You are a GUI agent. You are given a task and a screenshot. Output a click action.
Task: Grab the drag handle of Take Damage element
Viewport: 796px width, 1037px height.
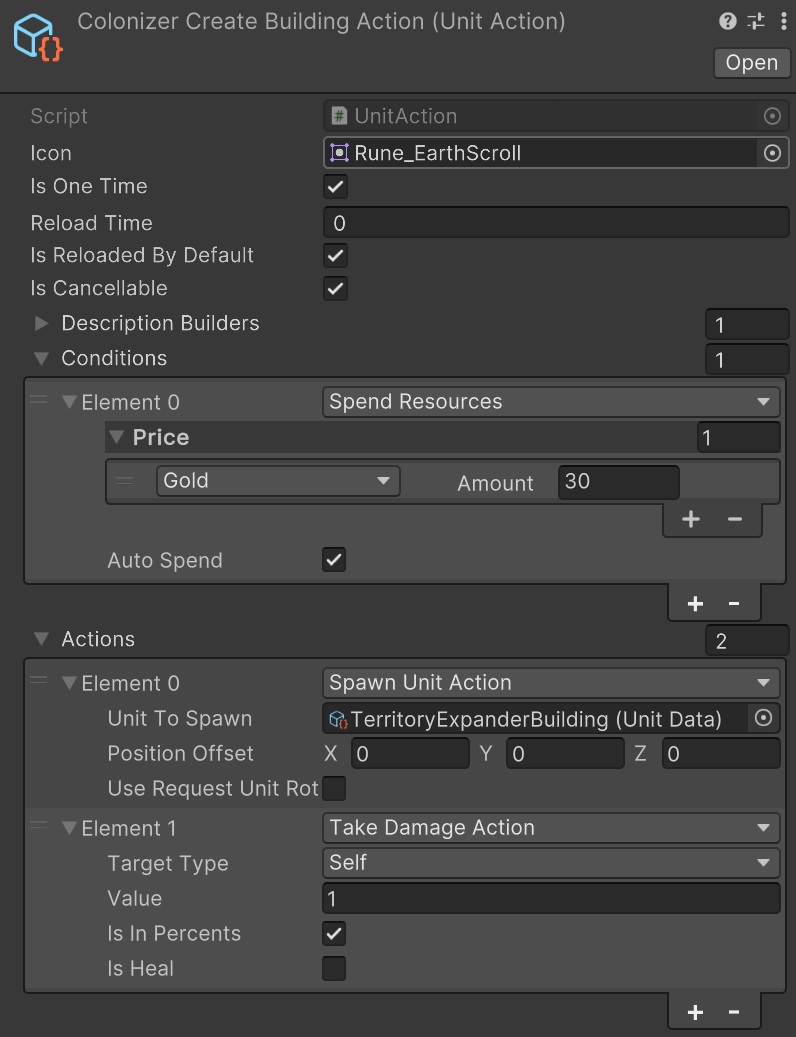pyautogui.click(x=39, y=826)
